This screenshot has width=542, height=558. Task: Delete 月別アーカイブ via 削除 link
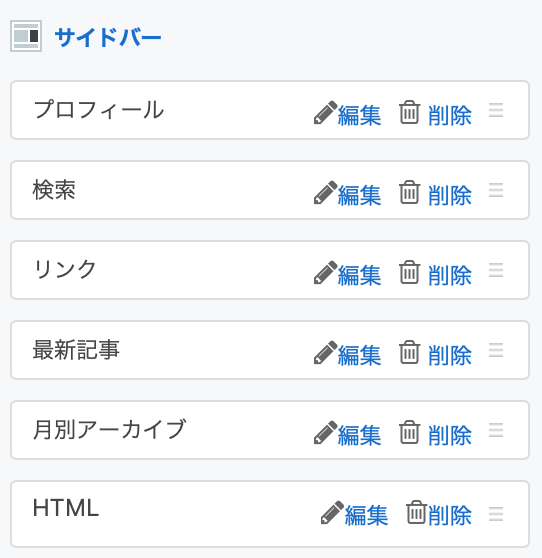450,435
